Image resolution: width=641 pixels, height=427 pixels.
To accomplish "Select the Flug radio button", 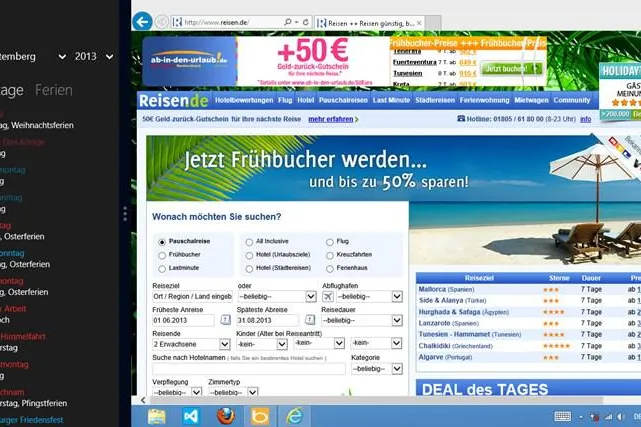I will point(329,242).
